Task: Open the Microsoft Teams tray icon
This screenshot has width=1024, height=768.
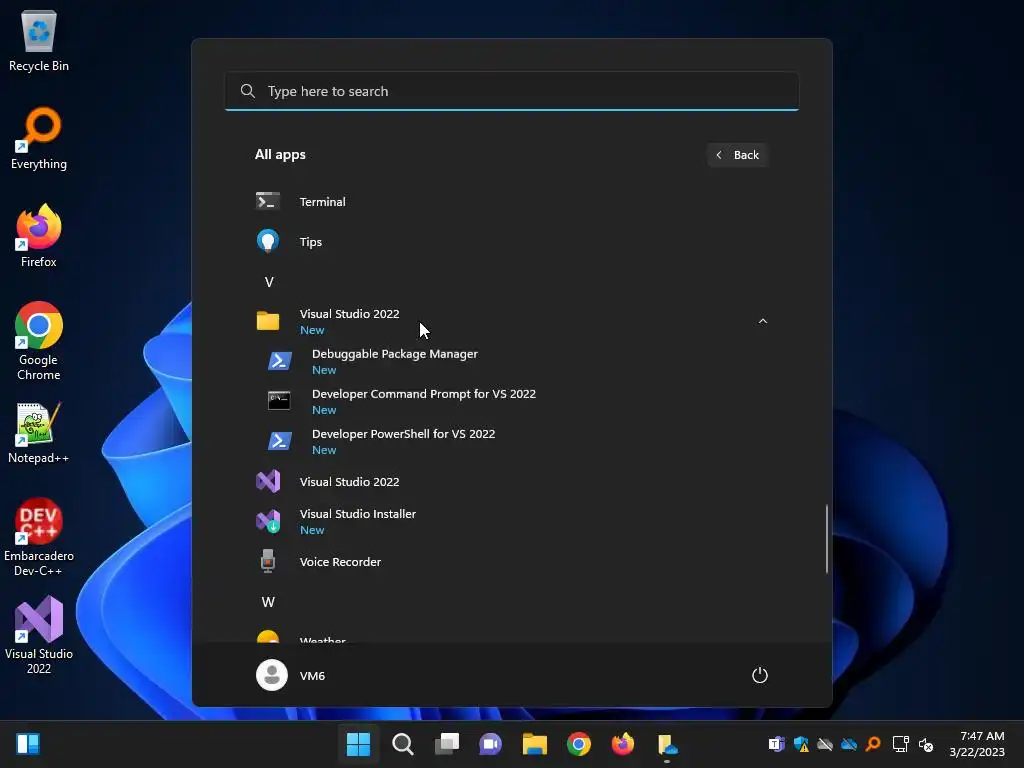Action: (776, 744)
